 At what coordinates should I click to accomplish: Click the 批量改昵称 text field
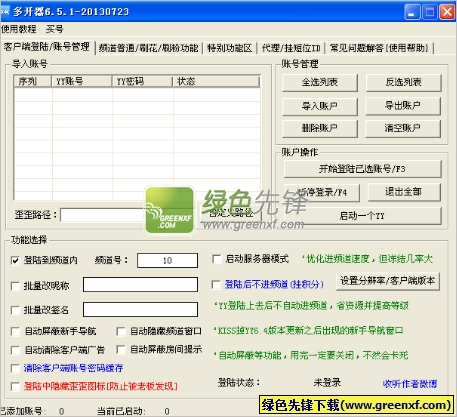[140, 285]
